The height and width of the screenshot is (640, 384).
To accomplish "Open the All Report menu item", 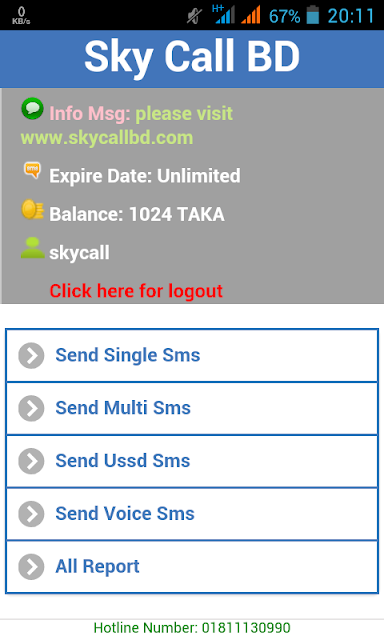I will coord(192,567).
